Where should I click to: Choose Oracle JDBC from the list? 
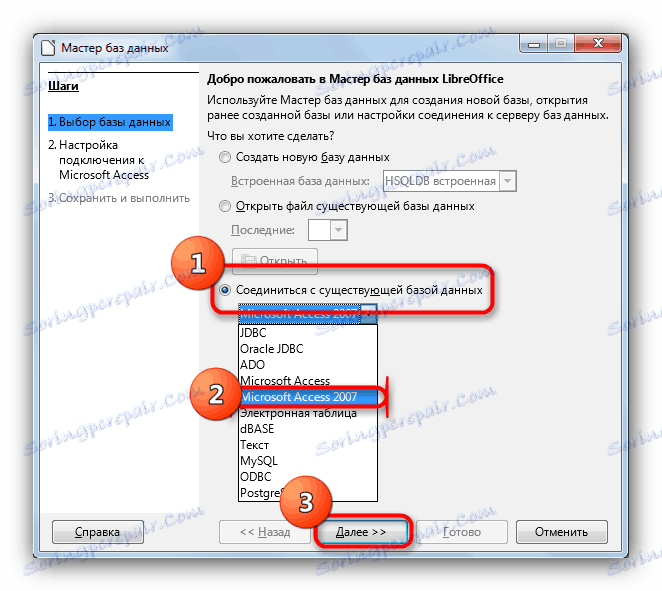point(308,349)
